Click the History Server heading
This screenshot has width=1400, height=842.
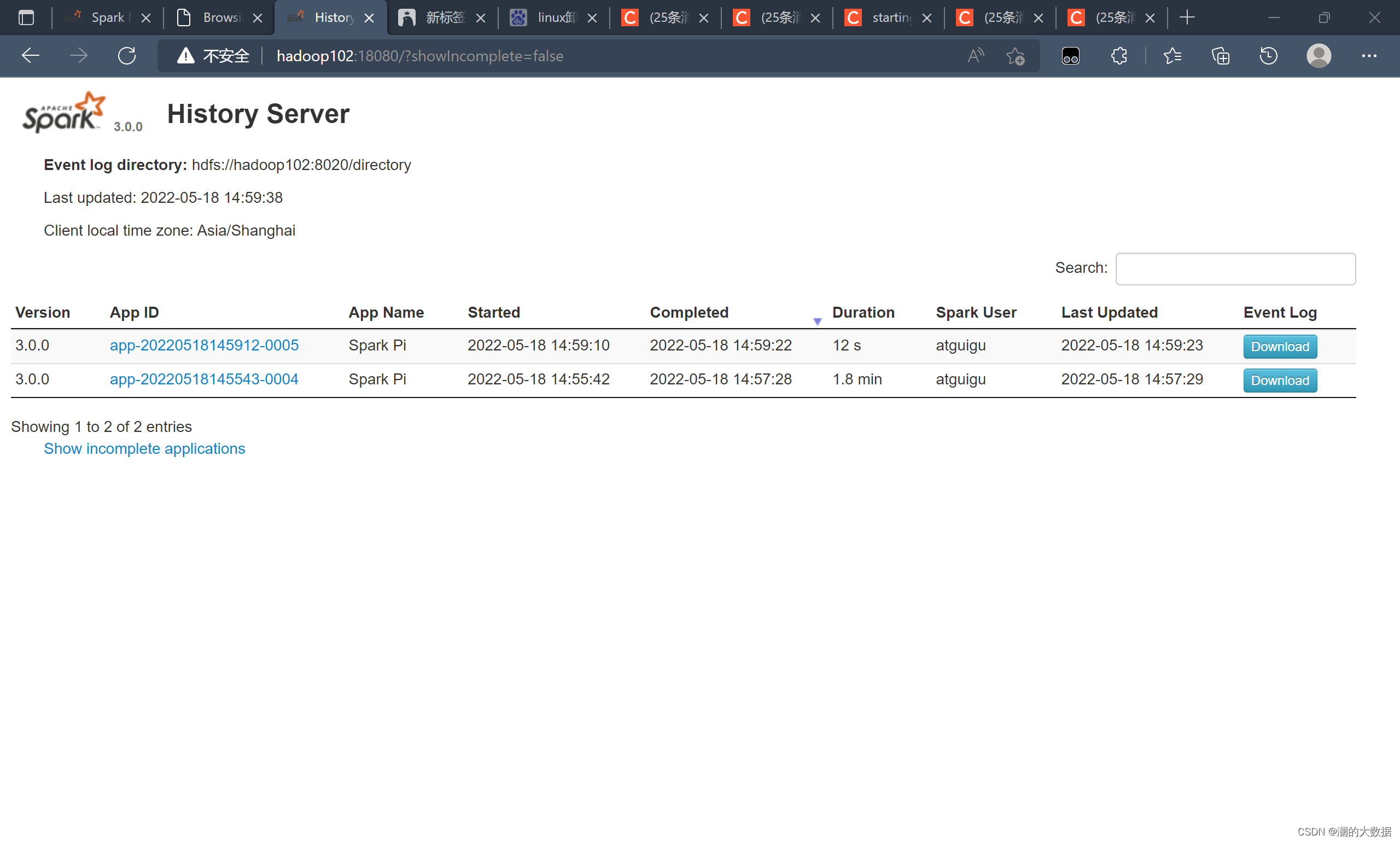258,114
